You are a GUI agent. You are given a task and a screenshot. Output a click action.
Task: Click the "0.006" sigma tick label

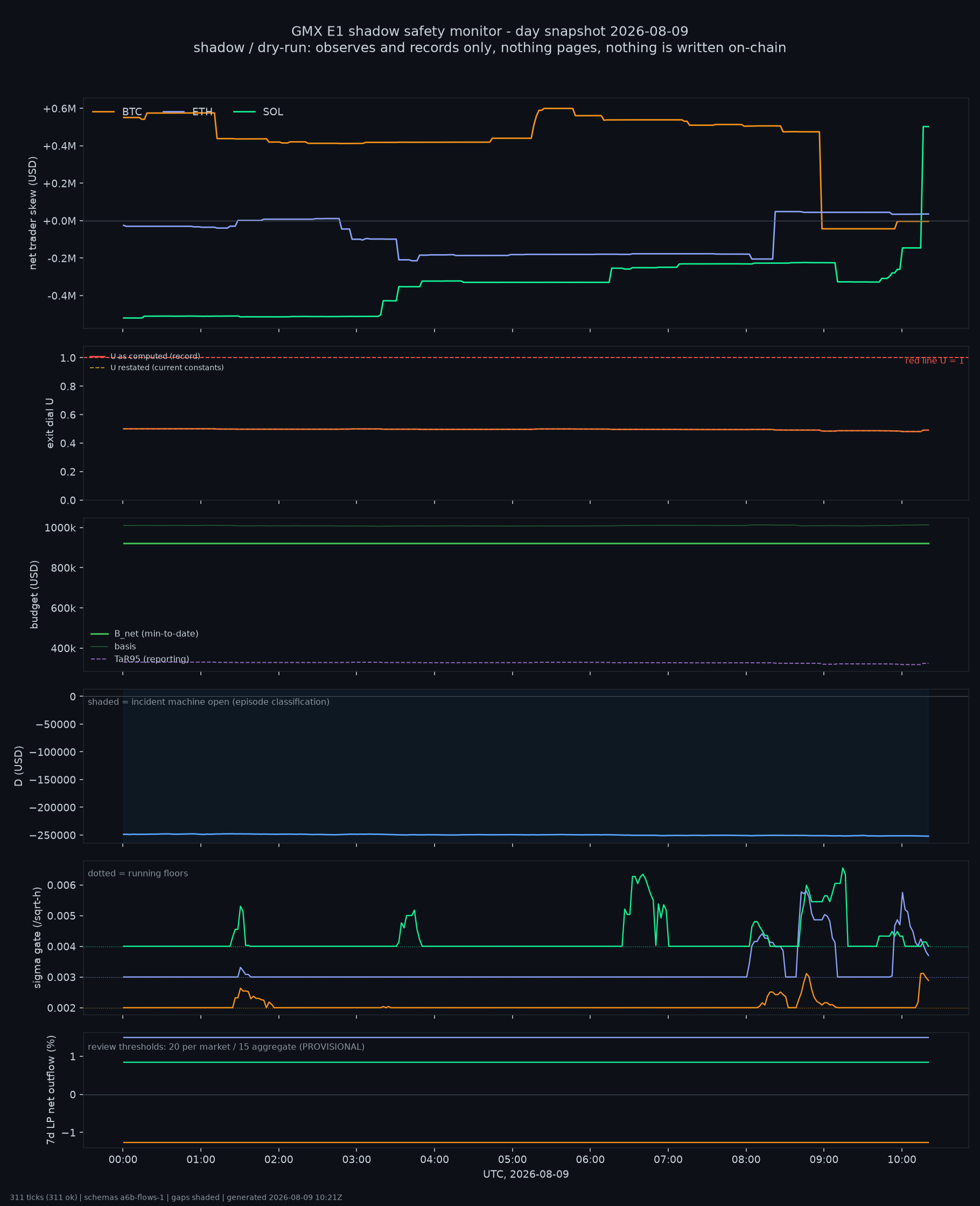[61, 885]
